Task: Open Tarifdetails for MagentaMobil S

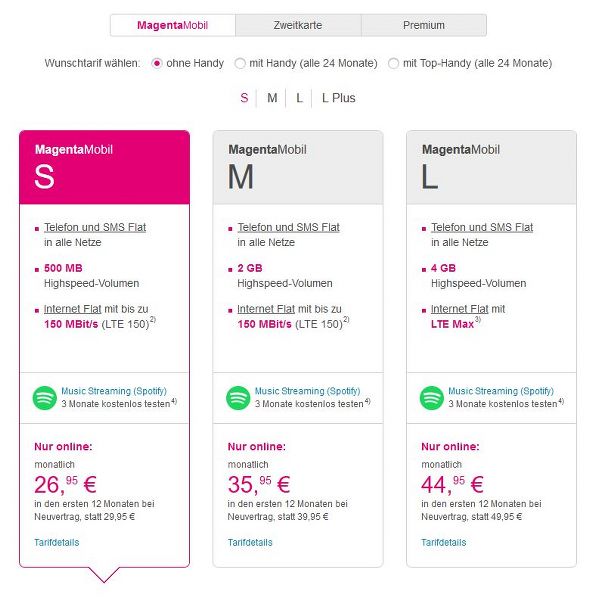Action: click(57, 542)
